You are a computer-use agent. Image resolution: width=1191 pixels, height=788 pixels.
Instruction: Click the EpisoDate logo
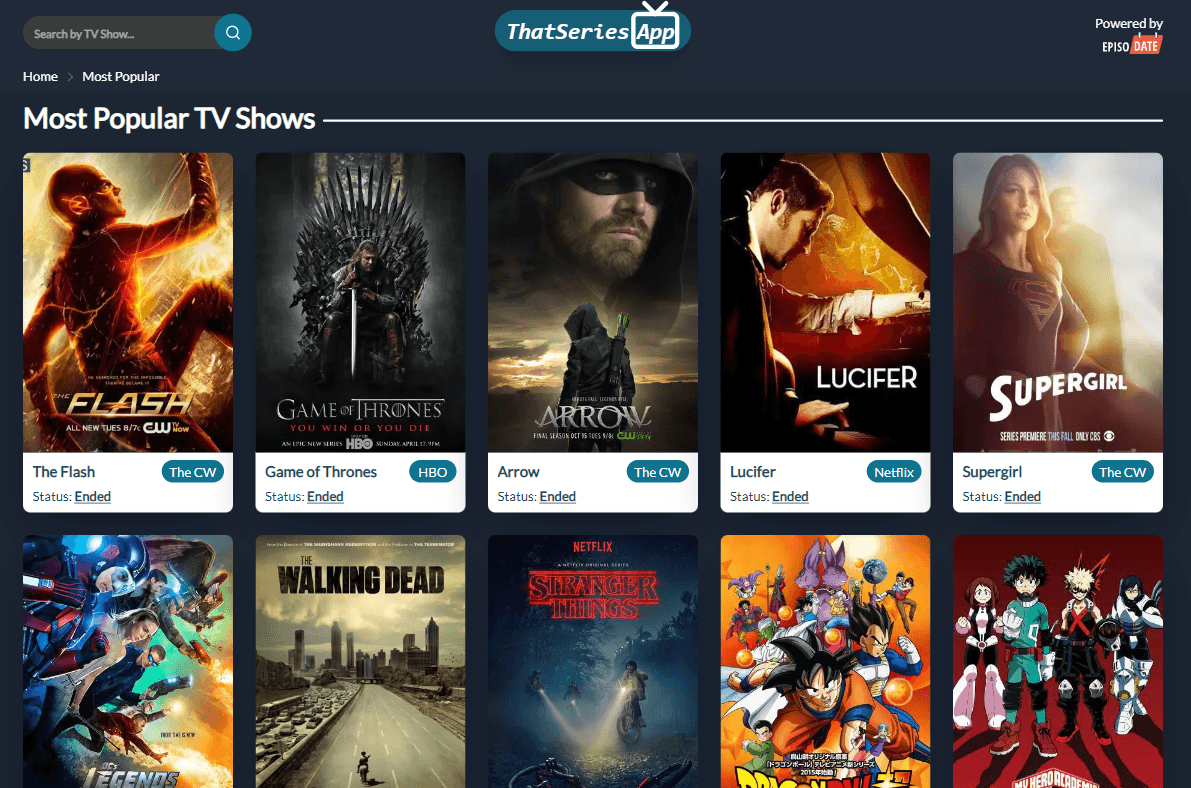tap(1131, 45)
